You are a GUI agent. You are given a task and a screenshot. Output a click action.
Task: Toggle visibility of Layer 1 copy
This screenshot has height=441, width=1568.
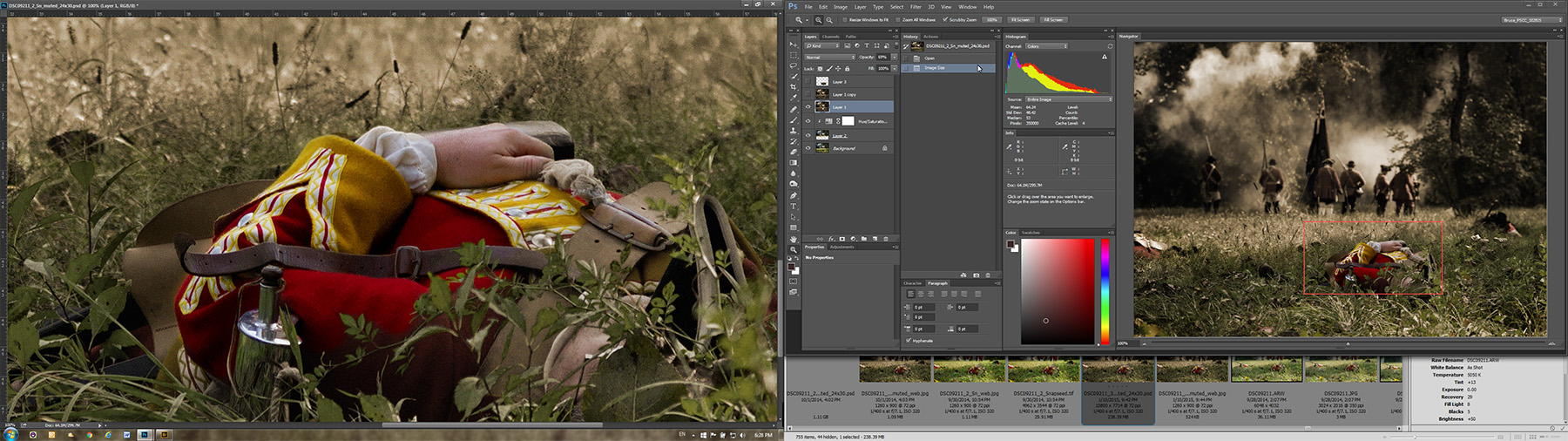coord(808,94)
